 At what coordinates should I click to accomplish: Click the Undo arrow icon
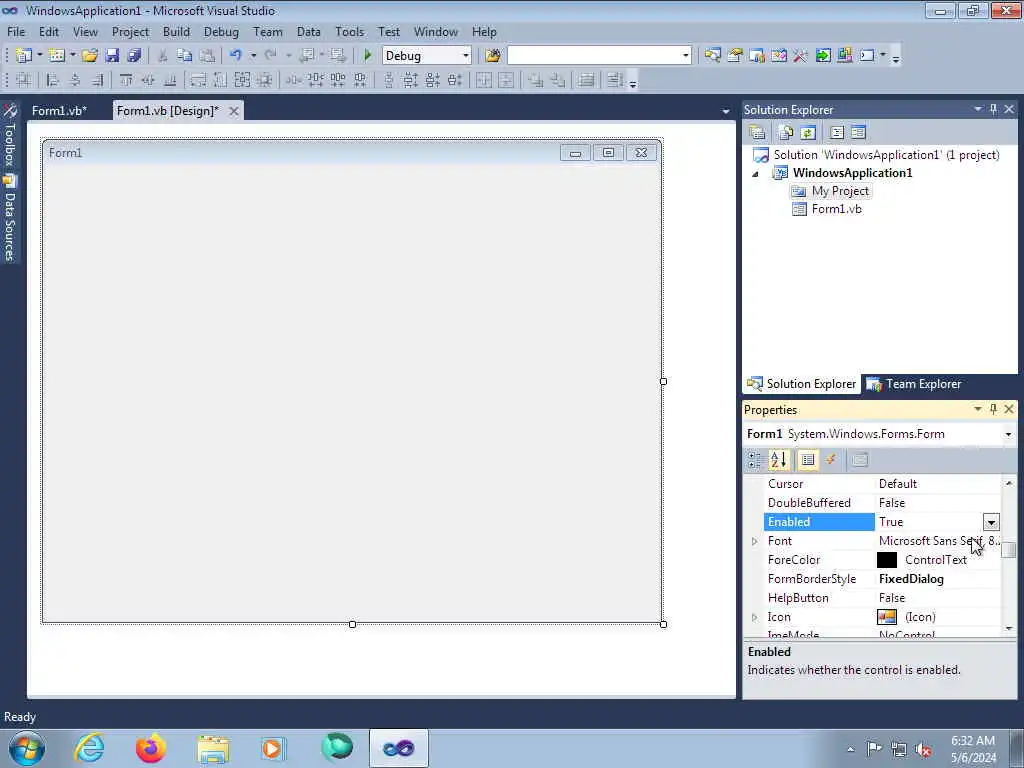point(236,56)
